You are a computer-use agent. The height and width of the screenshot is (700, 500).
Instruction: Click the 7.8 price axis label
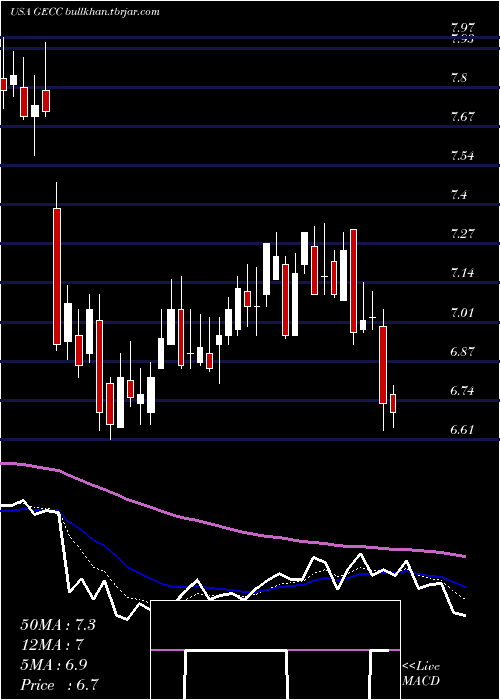pos(459,78)
